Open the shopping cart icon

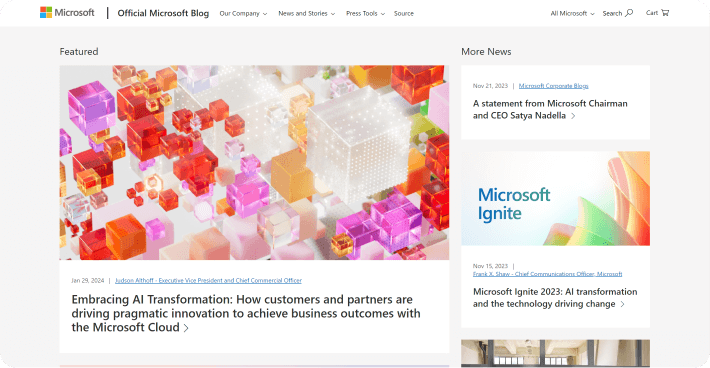pyautogui.click(x=665, y=13)
